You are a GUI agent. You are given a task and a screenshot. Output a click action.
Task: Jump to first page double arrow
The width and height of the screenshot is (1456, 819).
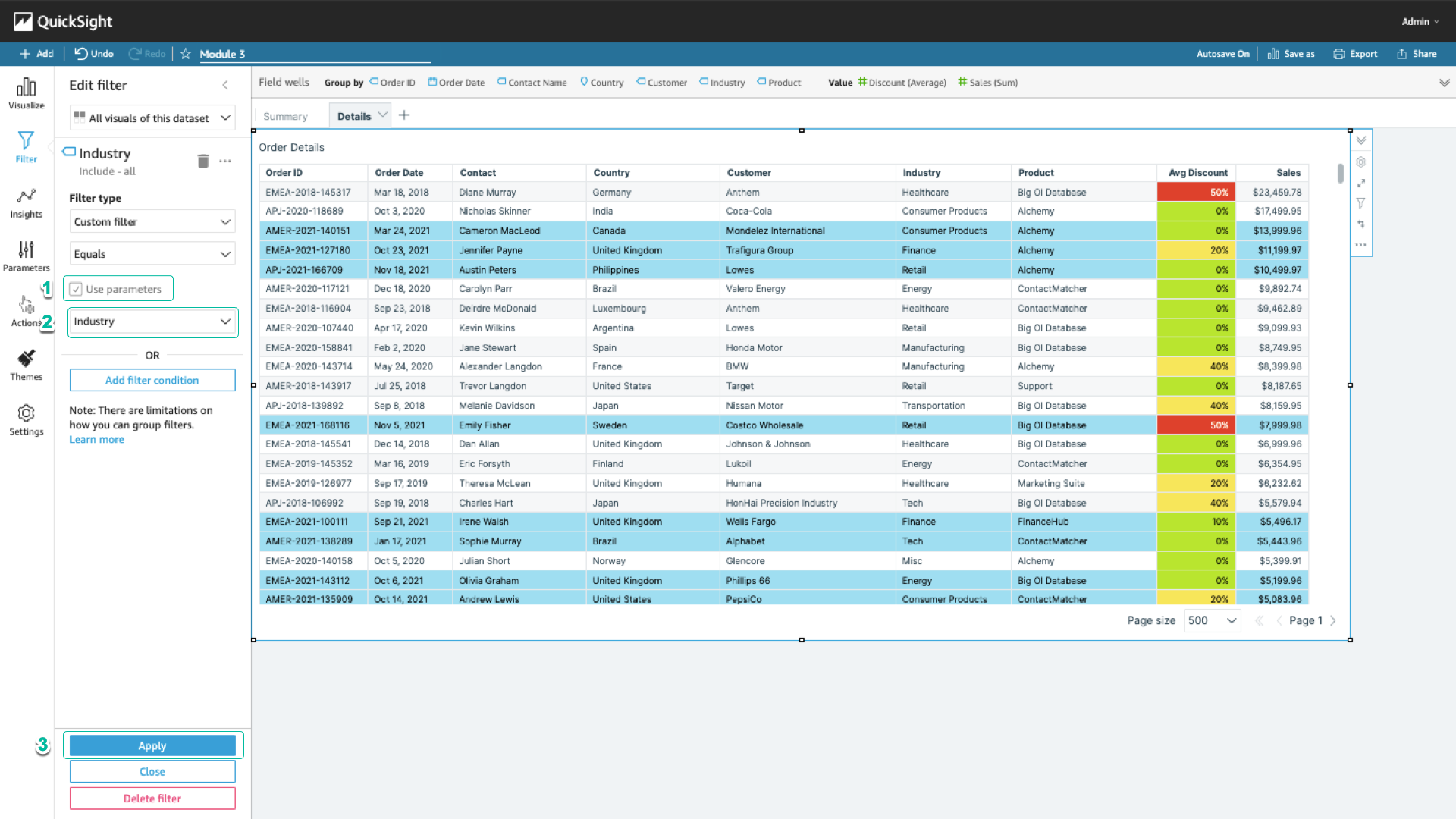click(x=1259, y=620)
